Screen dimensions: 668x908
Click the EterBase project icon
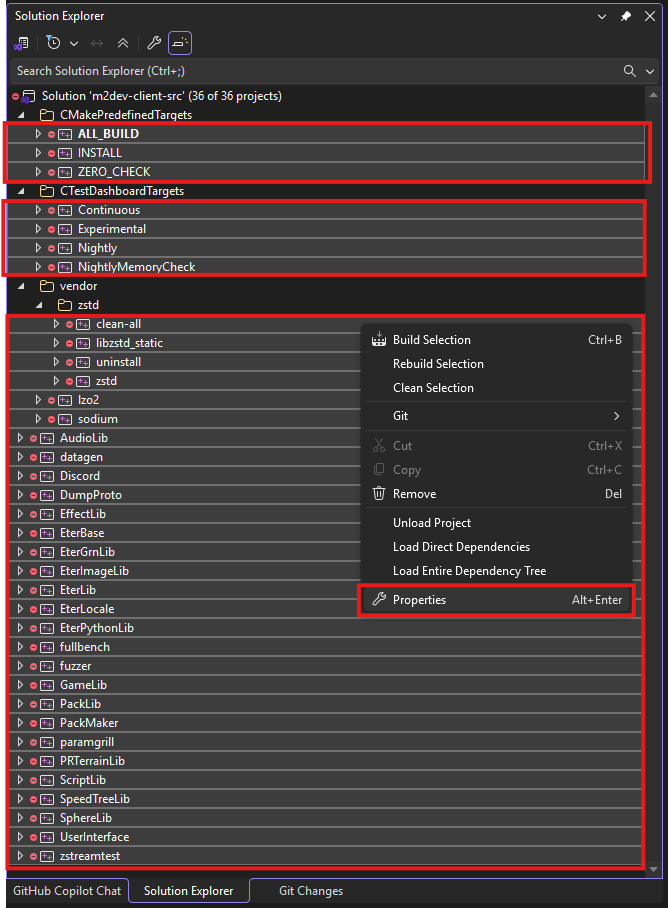click(x=47, y=533)
